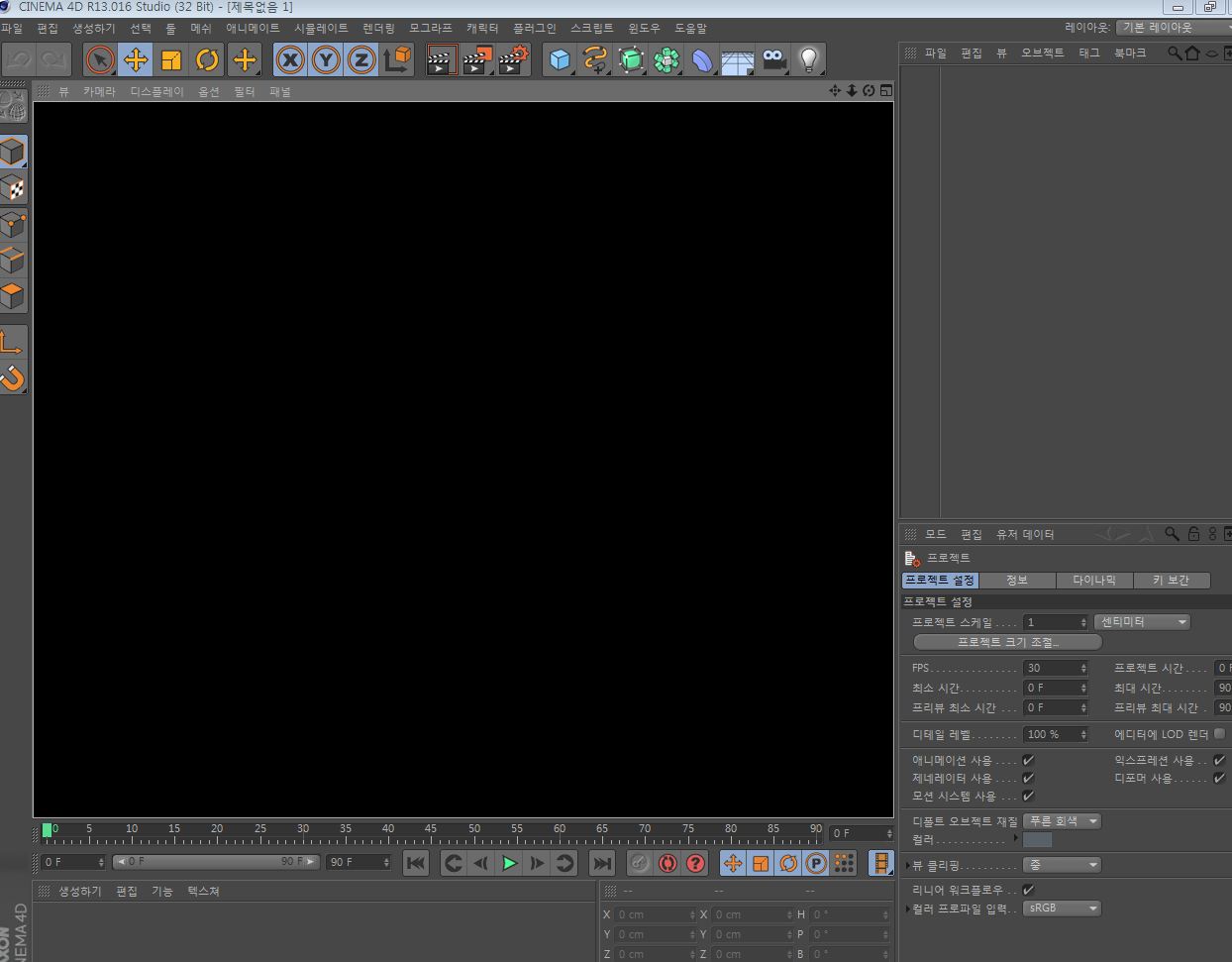
Task: Switch to the 다이나믹 tab
Action: point(1094,580)
